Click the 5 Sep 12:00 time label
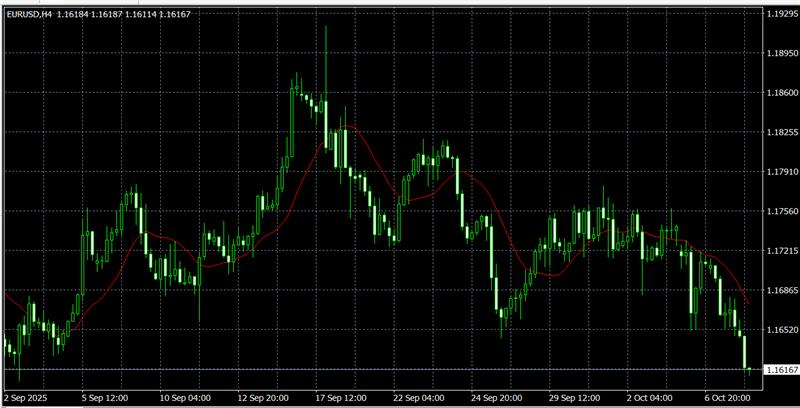 (x=105, y=397)
